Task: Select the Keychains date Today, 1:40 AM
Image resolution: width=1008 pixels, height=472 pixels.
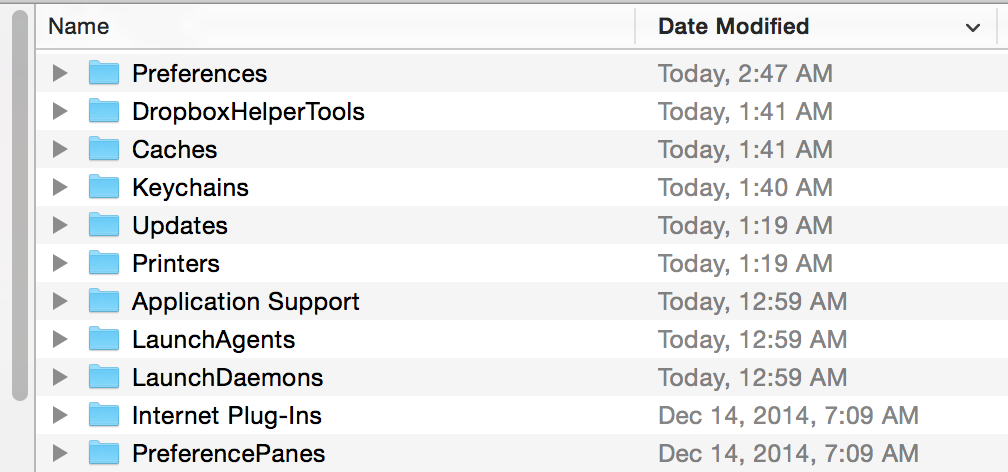Action: coord(745,187)
